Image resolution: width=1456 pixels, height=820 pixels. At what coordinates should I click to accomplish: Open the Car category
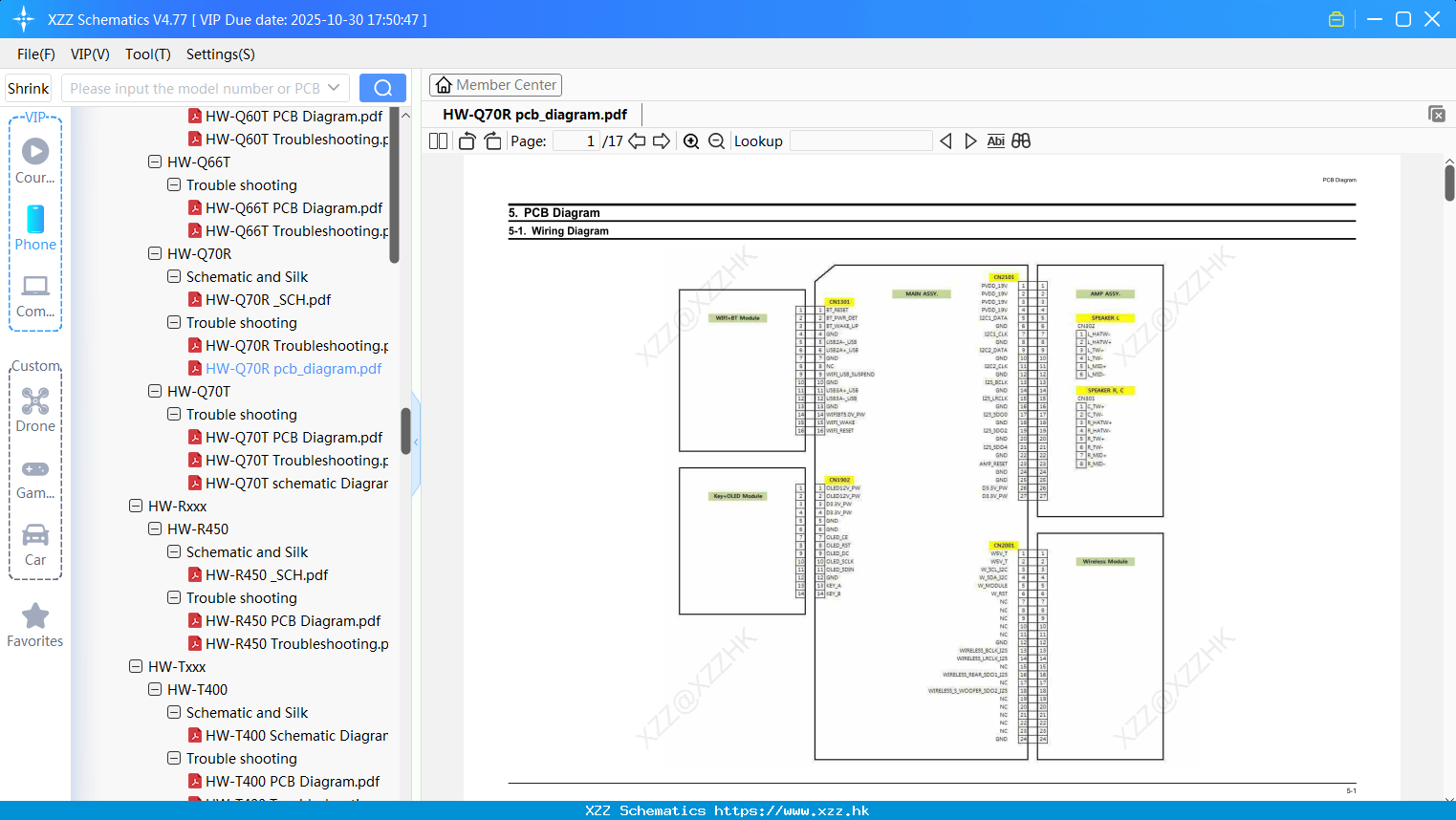click(35, 545)
